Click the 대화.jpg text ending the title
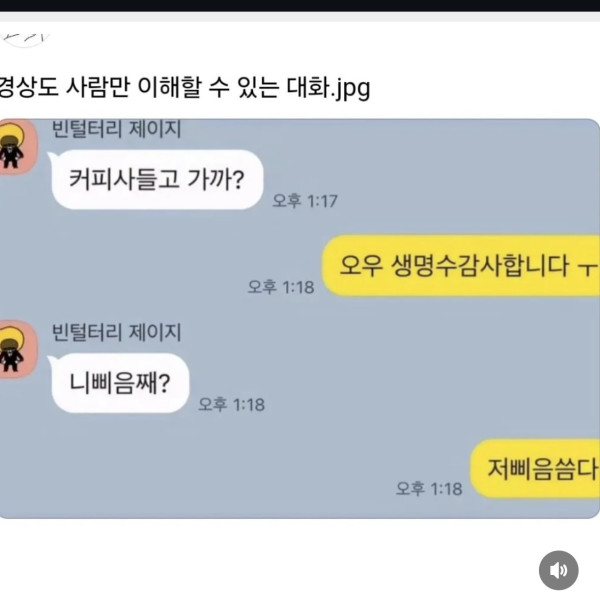Screen dimensions: 600x605 point(328,88)
